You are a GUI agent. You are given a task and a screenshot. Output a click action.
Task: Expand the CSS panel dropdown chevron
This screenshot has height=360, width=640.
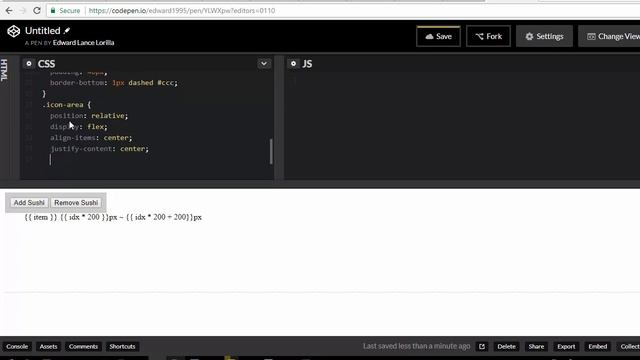click(x=264, y=64)
